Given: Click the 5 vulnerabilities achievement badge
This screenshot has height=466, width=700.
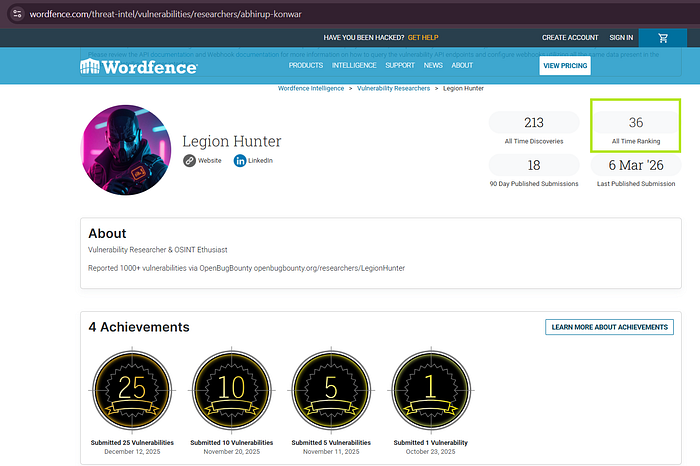Looking at the screenshot, I should click(331, 391).
